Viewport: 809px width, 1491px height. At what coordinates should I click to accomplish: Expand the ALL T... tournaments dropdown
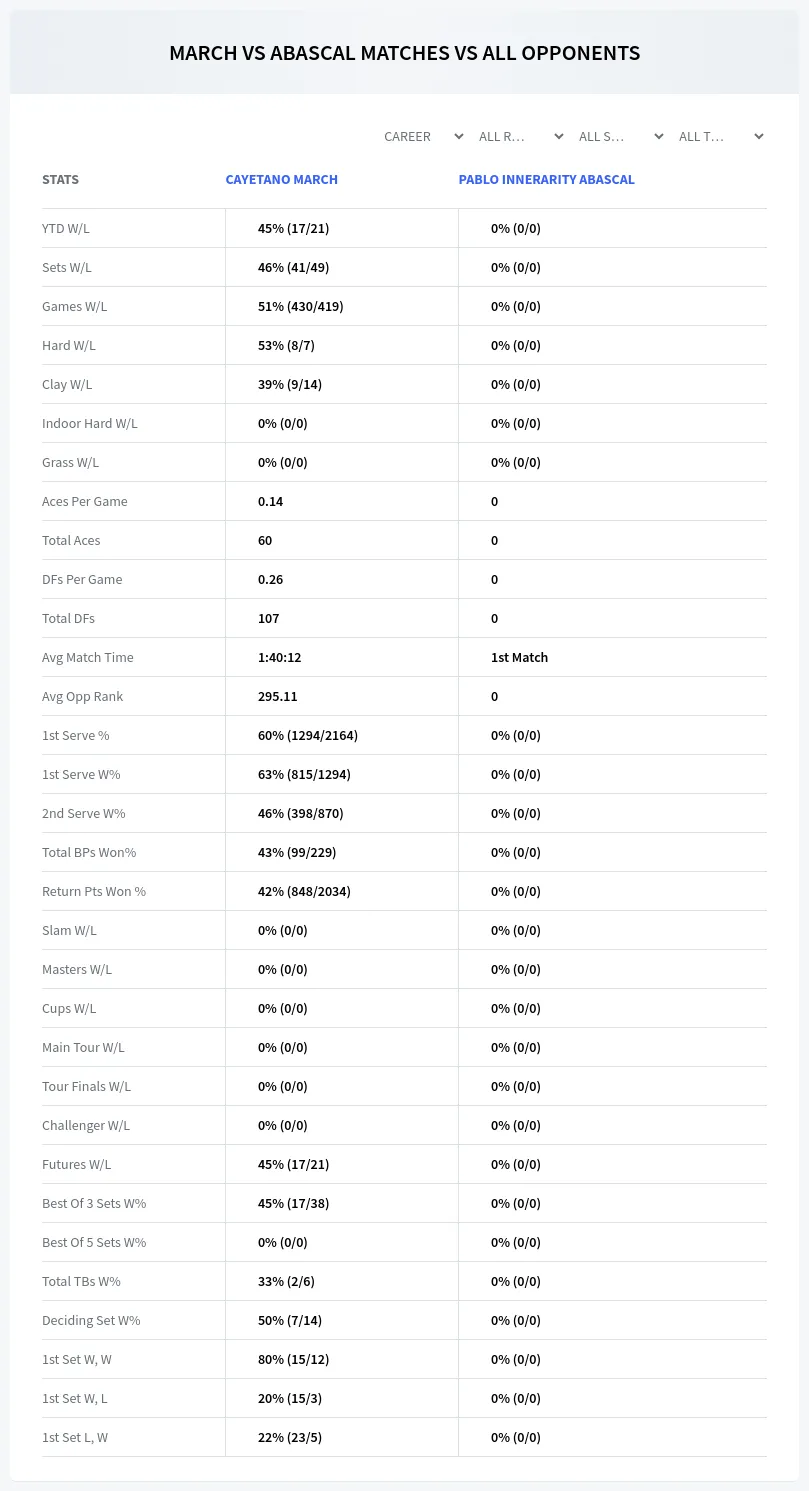(x=720, y=136)
